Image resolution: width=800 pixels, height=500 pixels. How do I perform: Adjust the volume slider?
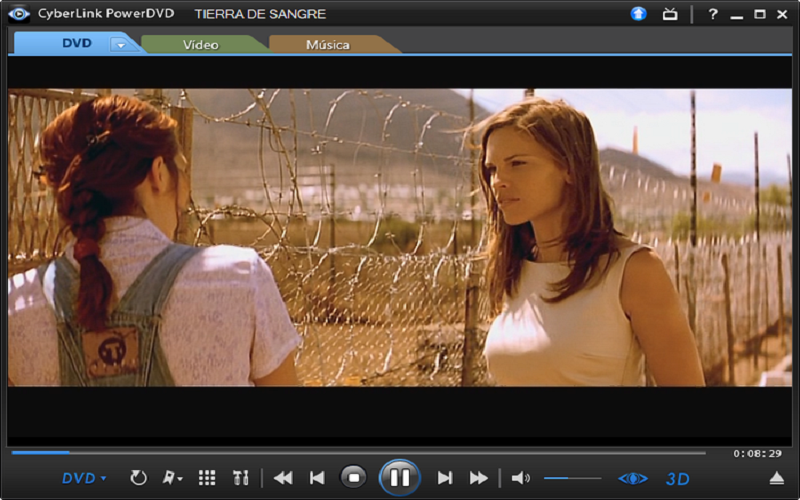click(x=572, y=478)
